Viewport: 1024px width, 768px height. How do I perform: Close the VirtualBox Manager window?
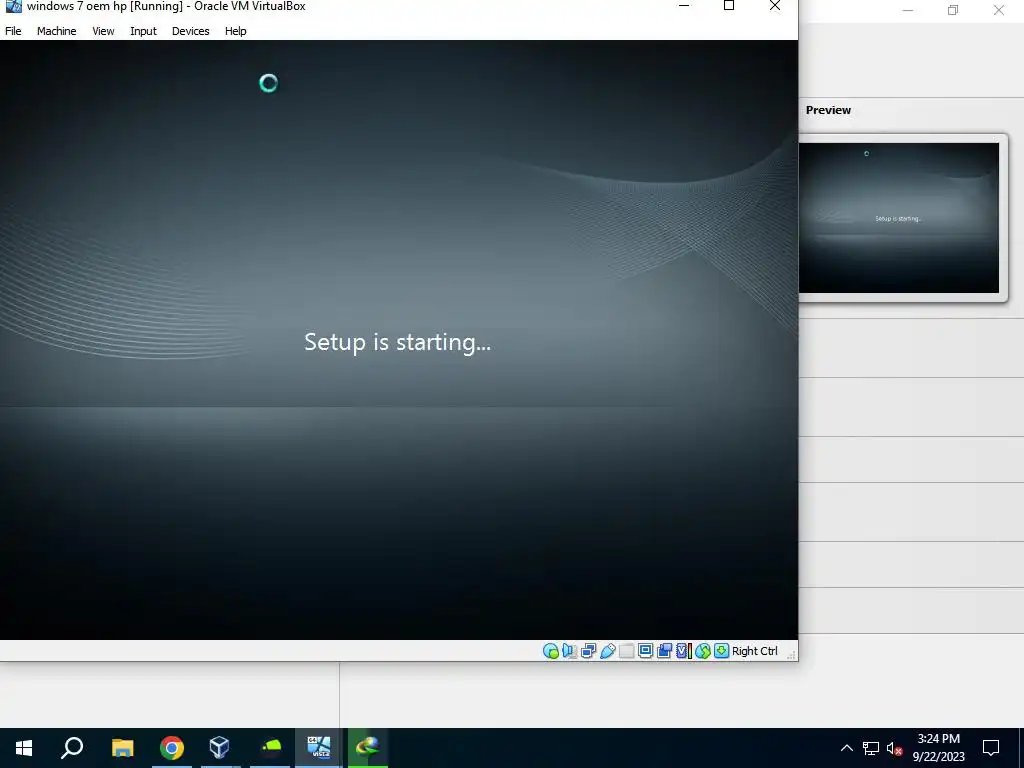(x=999, y=10)
